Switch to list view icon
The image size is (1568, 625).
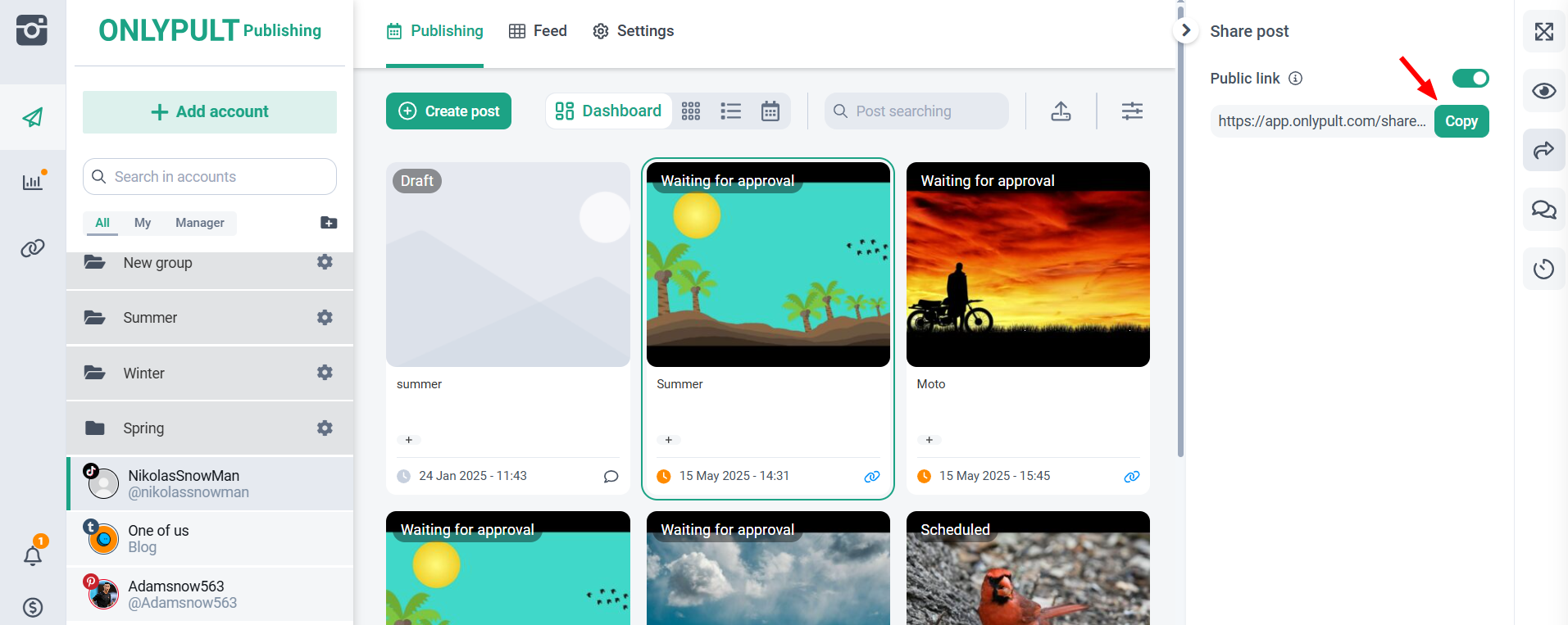[x=730, y=111]
